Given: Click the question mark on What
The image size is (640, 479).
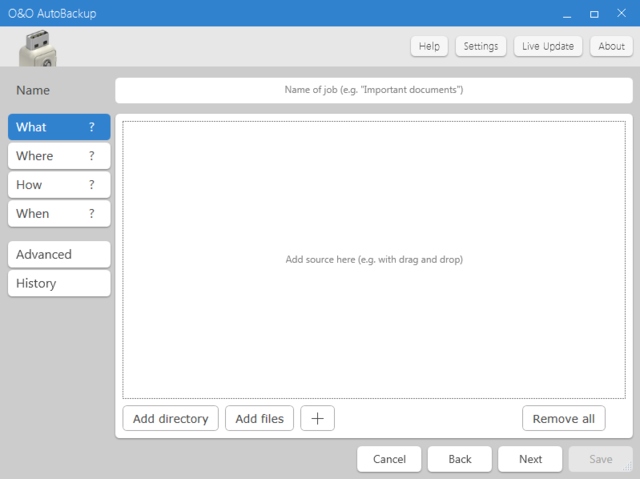Looking at the screenshot, I should pos(92,127).
